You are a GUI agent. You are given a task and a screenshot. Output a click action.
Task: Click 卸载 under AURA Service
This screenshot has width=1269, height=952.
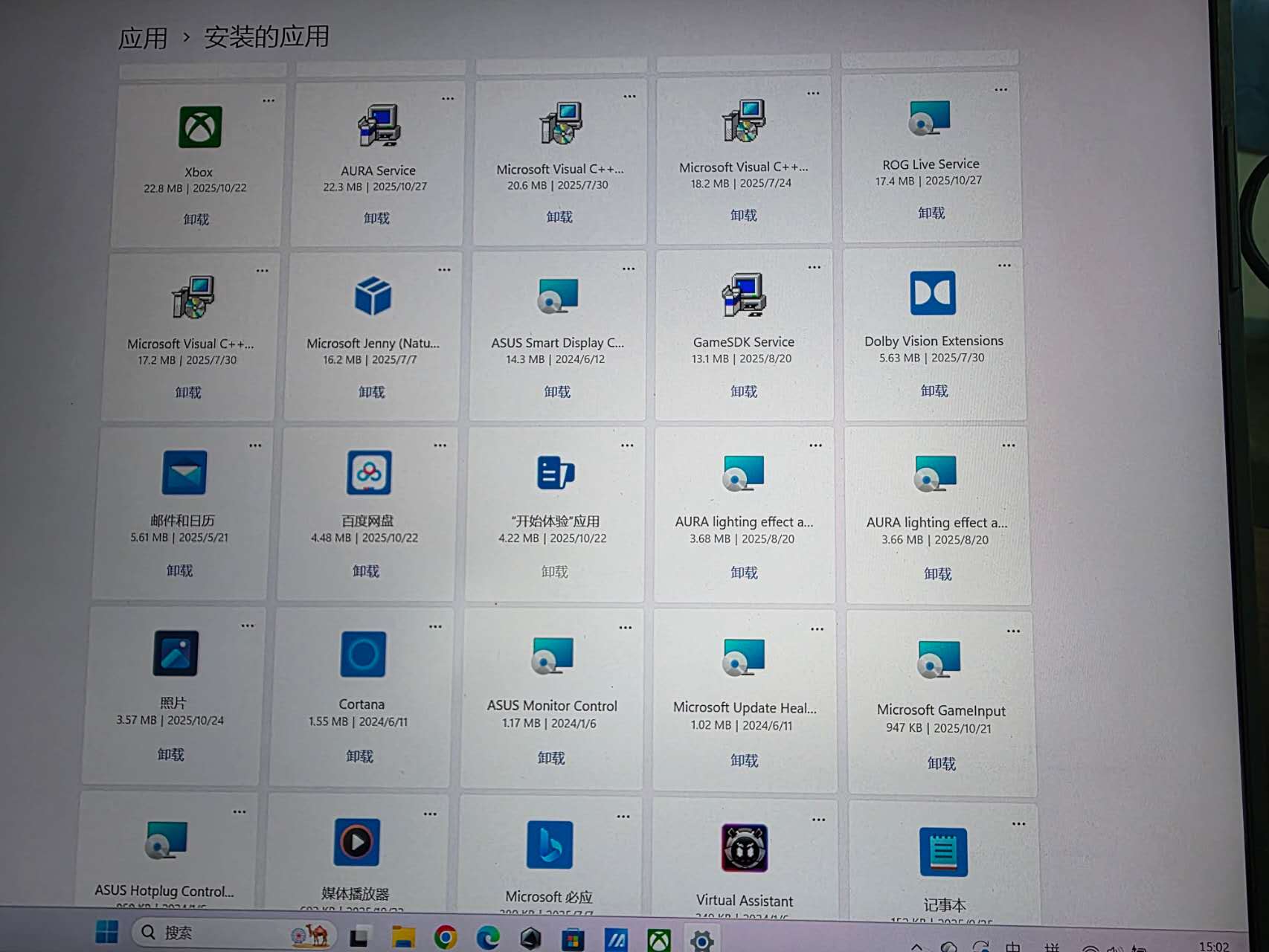coord(376,218)
